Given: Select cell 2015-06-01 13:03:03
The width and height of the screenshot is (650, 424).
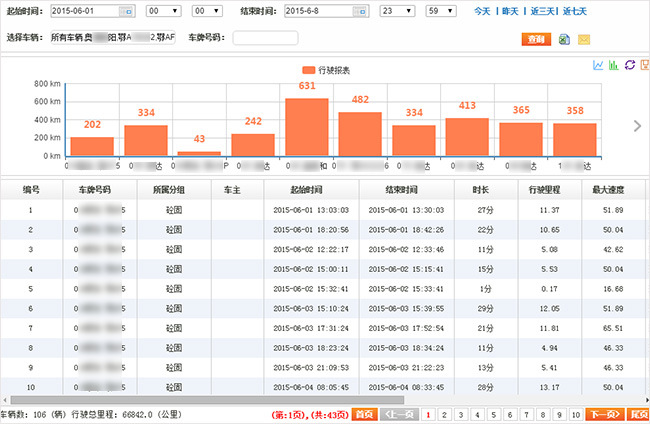Looking at the screenshot, I should [311, 210].
